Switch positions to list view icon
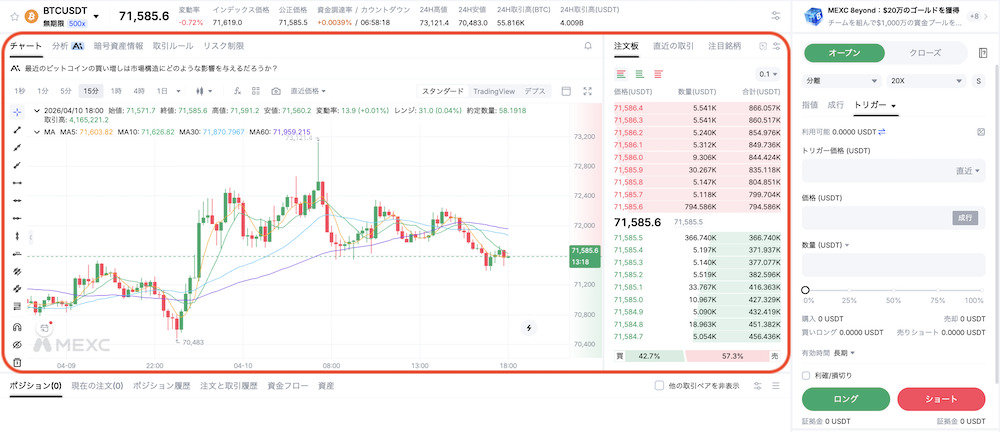Image resolution: width=1000 pixels, height=432 pixels. coord(776,386)
